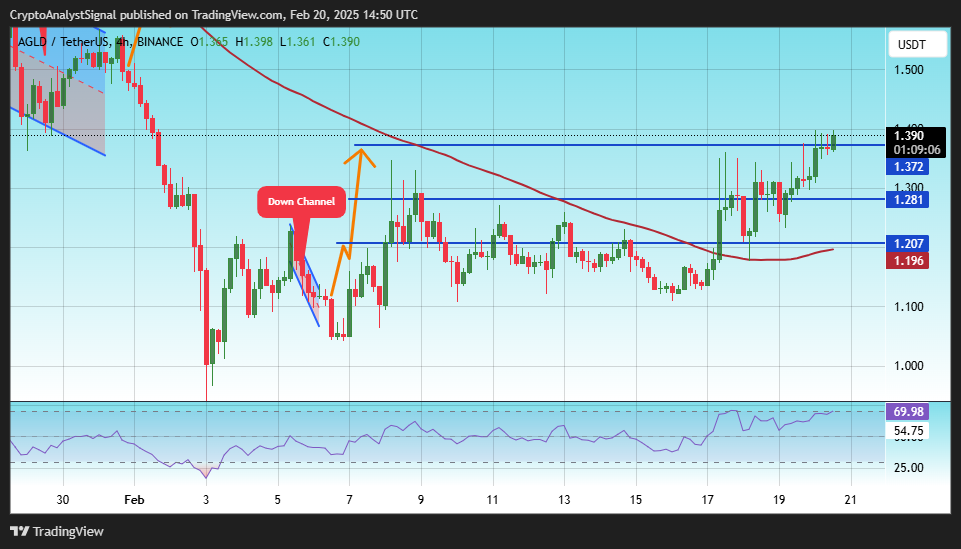
Task: Click the 'Down Channel' red callout label
Action: (301, 202)
